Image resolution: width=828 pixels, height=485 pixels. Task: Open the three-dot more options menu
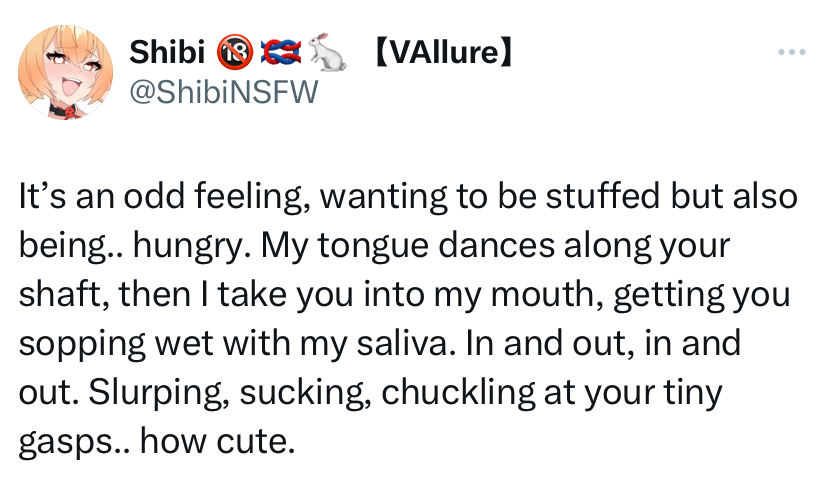click(x=794, y=53)
